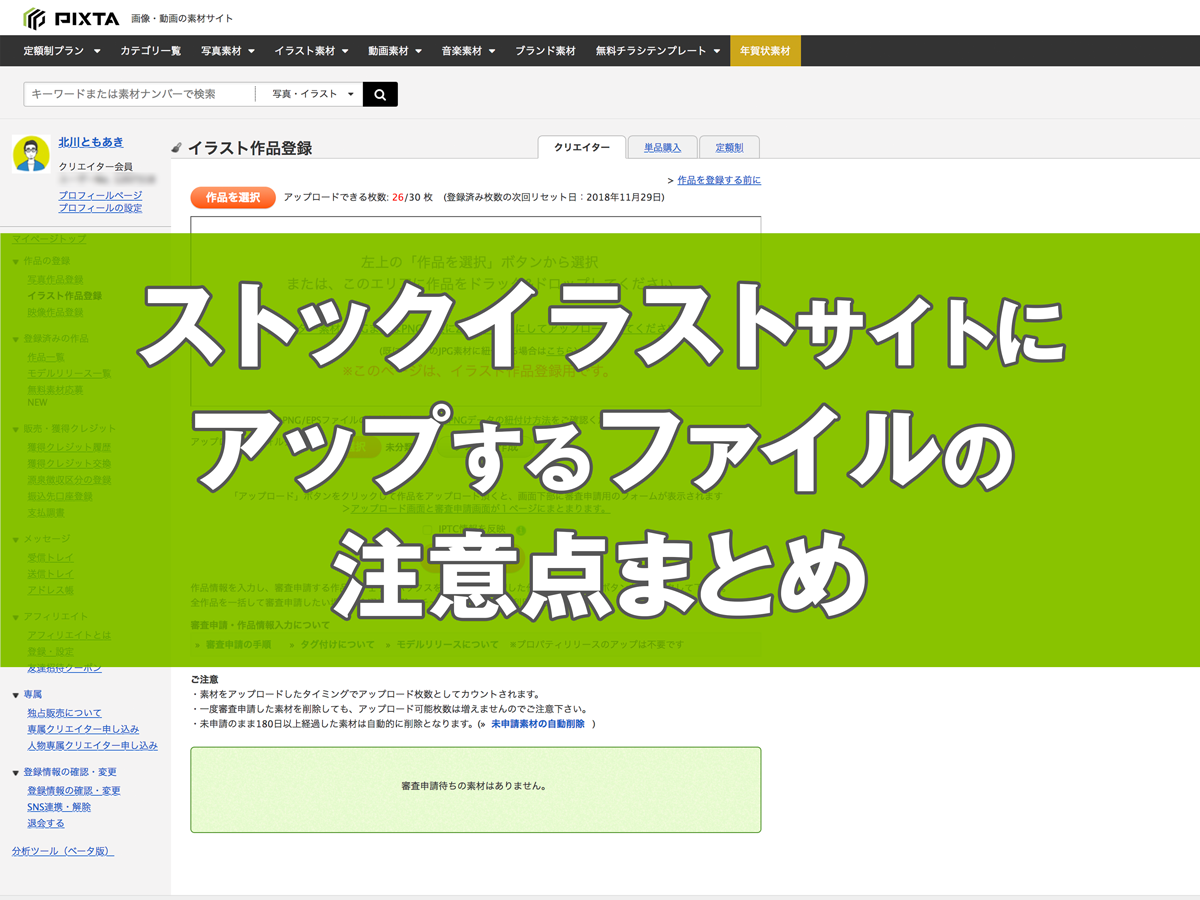Open ブランド素材 in the navigation bar
Image resolution: width=1200 pixels, height=900 pixels.
[x=546, y=51]
